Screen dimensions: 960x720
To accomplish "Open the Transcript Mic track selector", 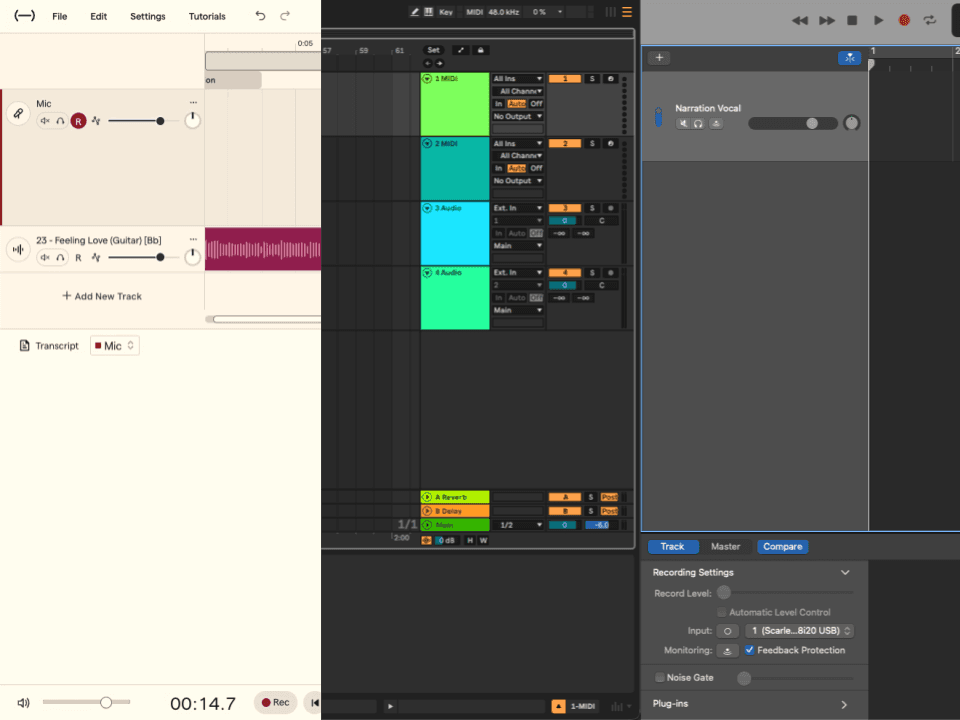I will [x=114, y=346].
